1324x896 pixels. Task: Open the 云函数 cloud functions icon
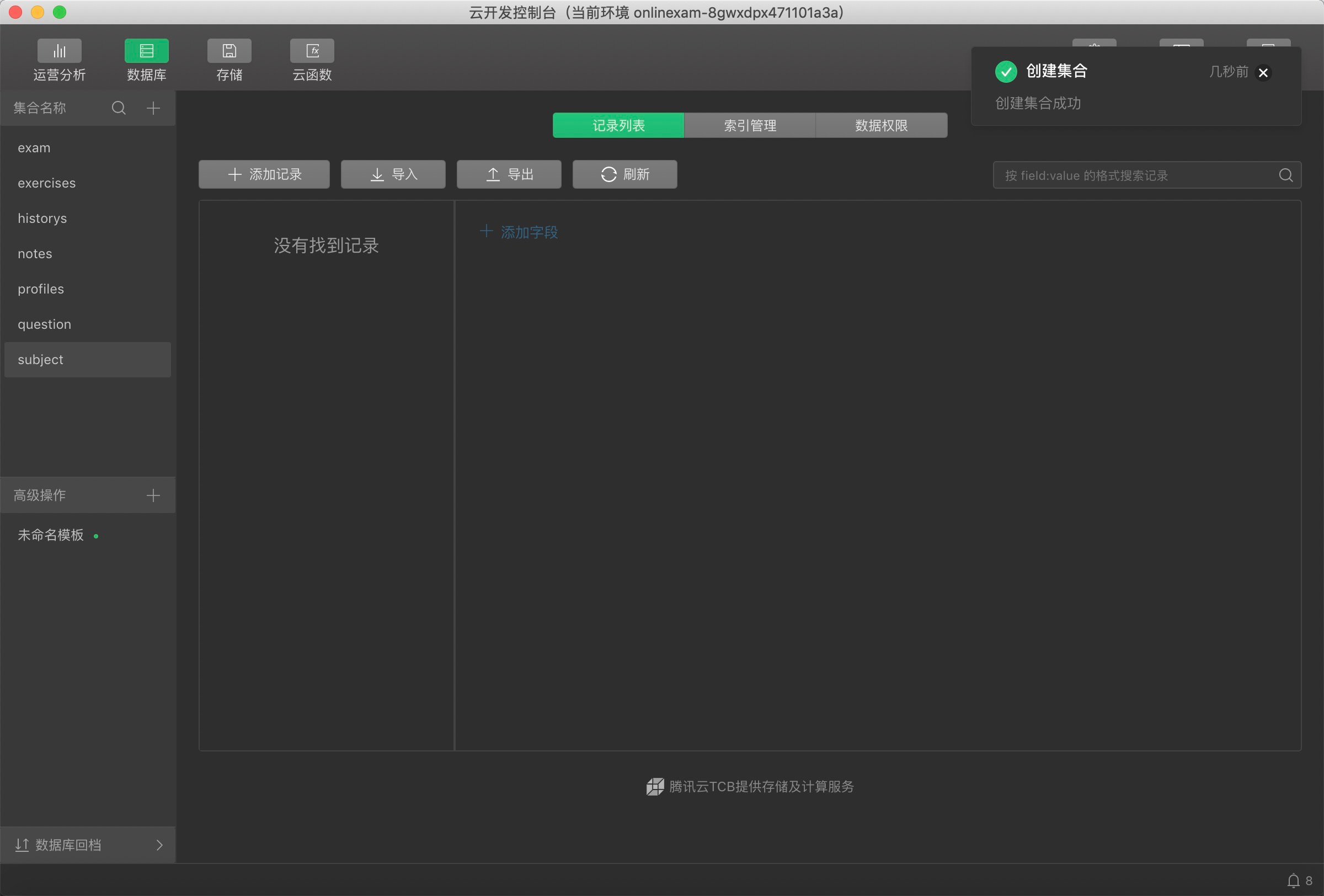312,51
